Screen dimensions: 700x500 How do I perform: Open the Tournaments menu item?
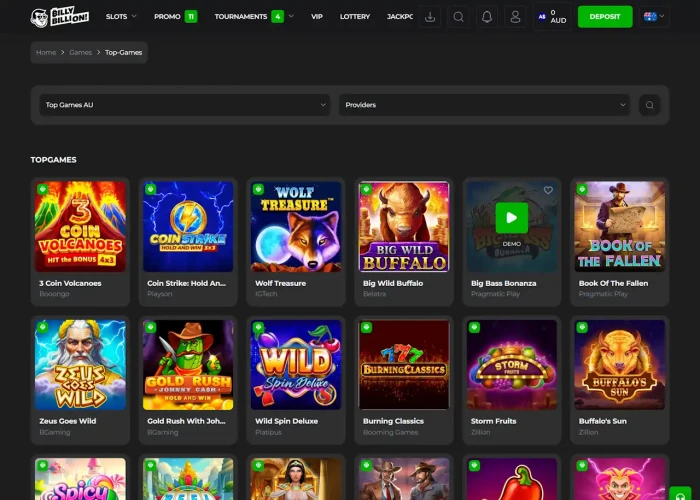point(249,17)
